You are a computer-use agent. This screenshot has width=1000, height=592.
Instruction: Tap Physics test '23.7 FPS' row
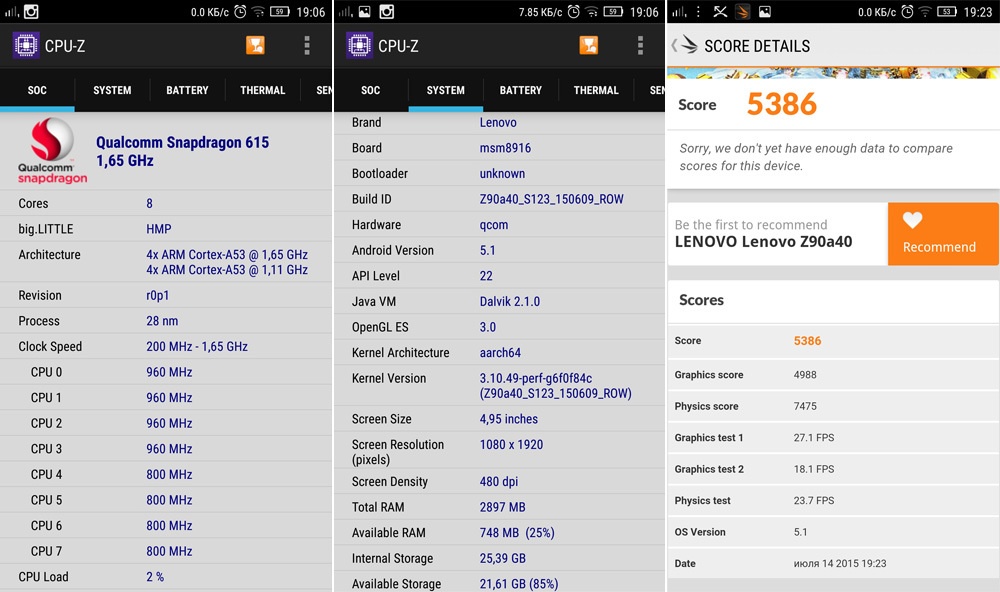pyautogui.click(x=833, y=500)
